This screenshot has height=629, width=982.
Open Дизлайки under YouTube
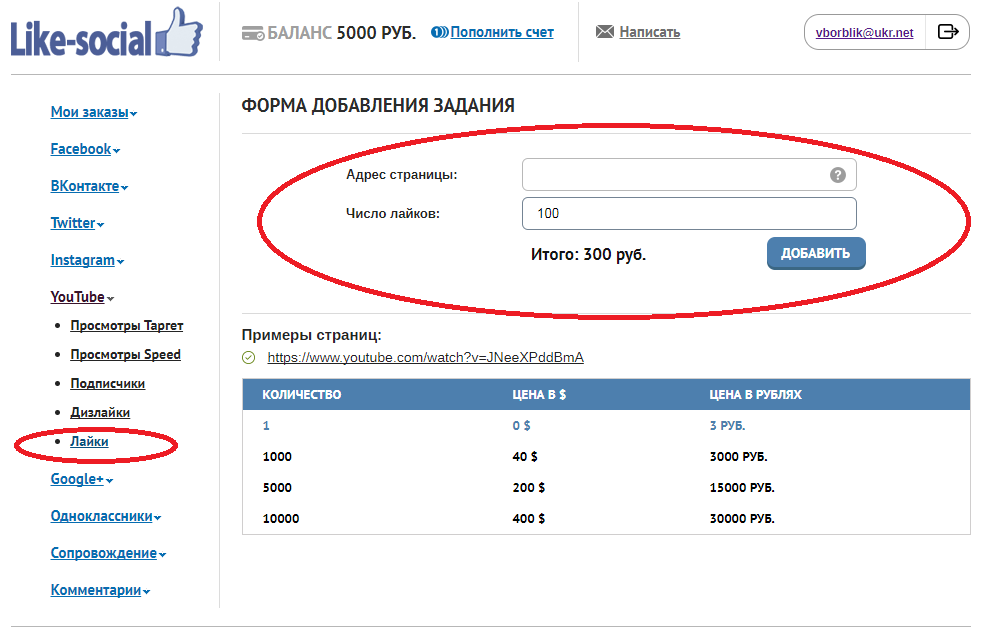[100, 412]
